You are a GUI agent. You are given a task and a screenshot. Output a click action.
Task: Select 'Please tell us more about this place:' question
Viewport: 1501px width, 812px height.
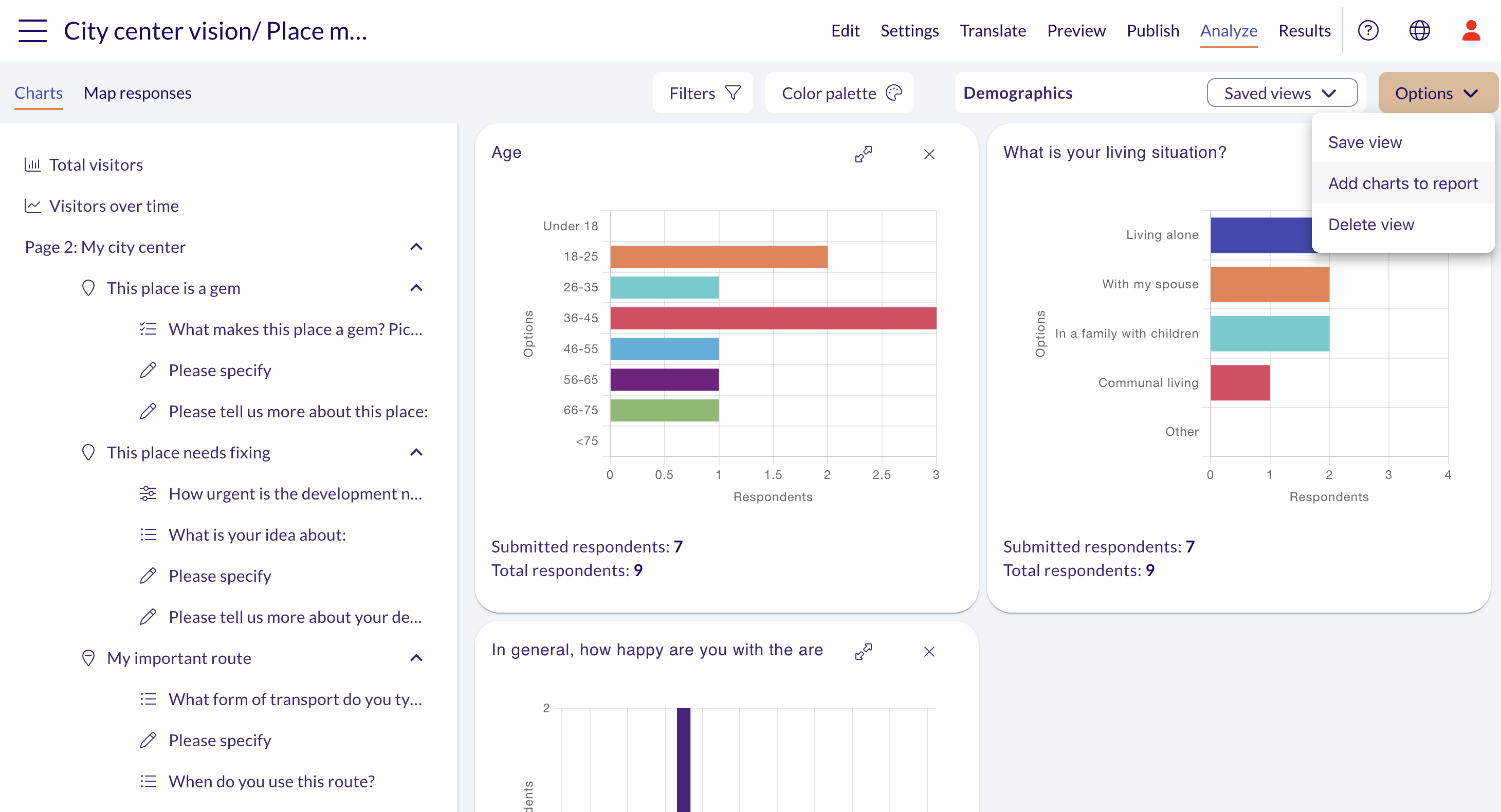point(298,411)
